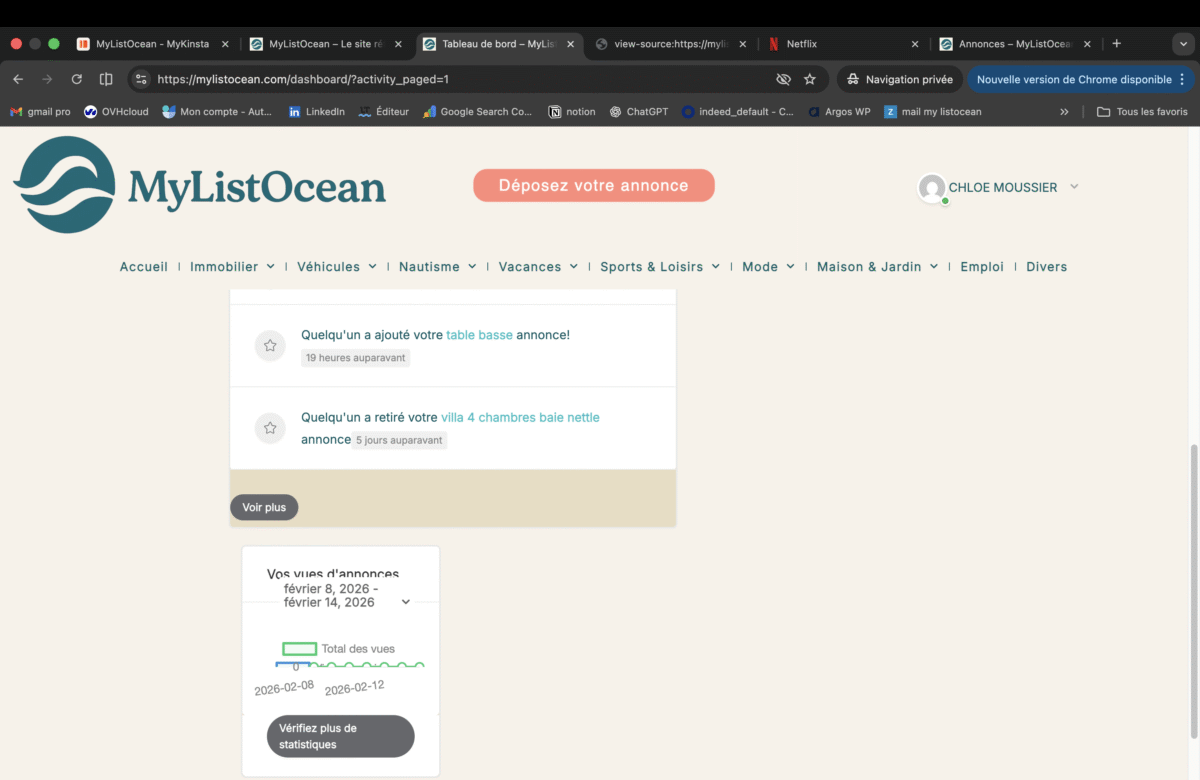1200x780 pixels.
Task: Click the Déposez votre annonce button
Action: tap(593, 185)
